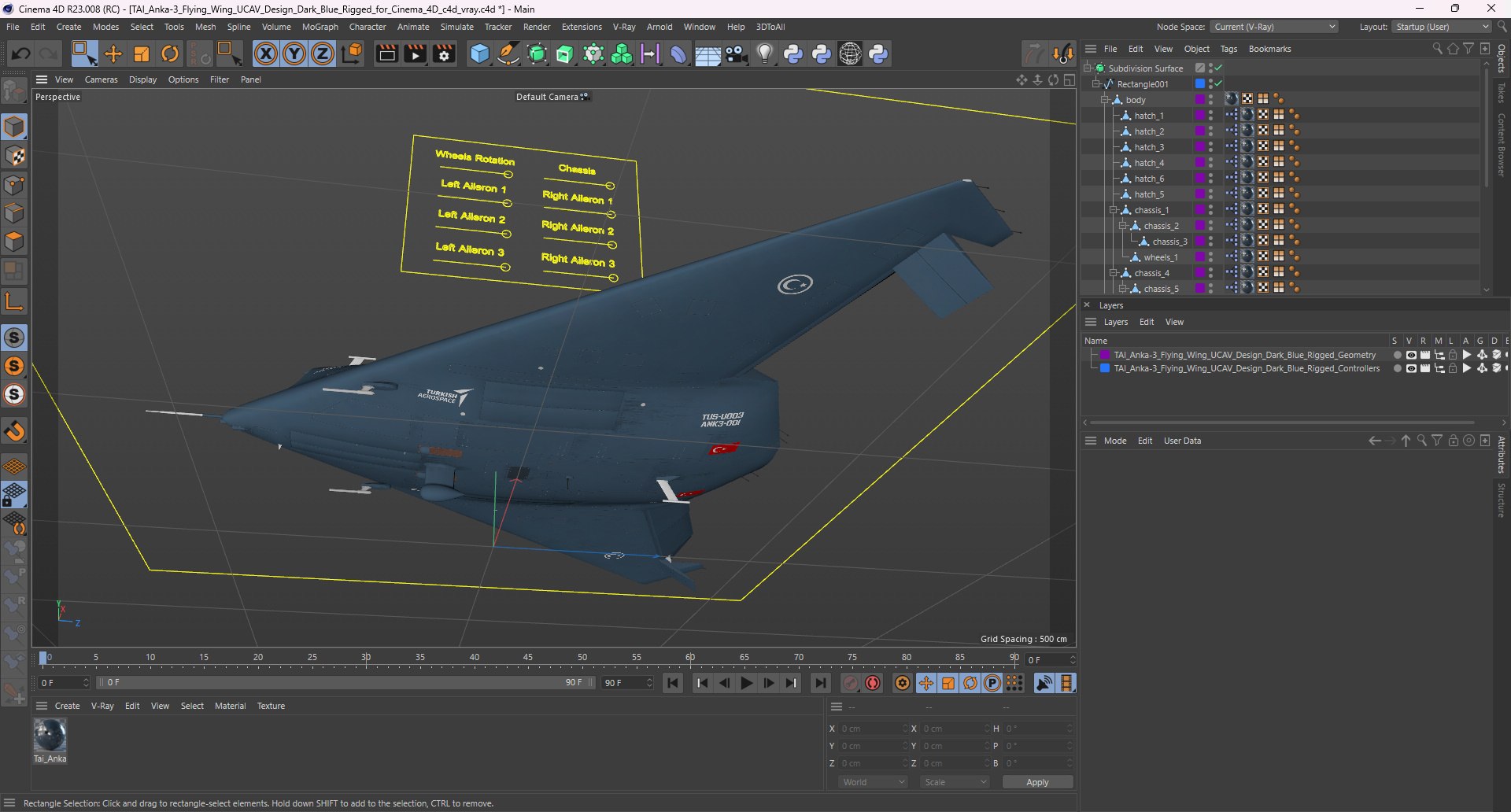Open the Simulate menu

click(x=457, y=27)
